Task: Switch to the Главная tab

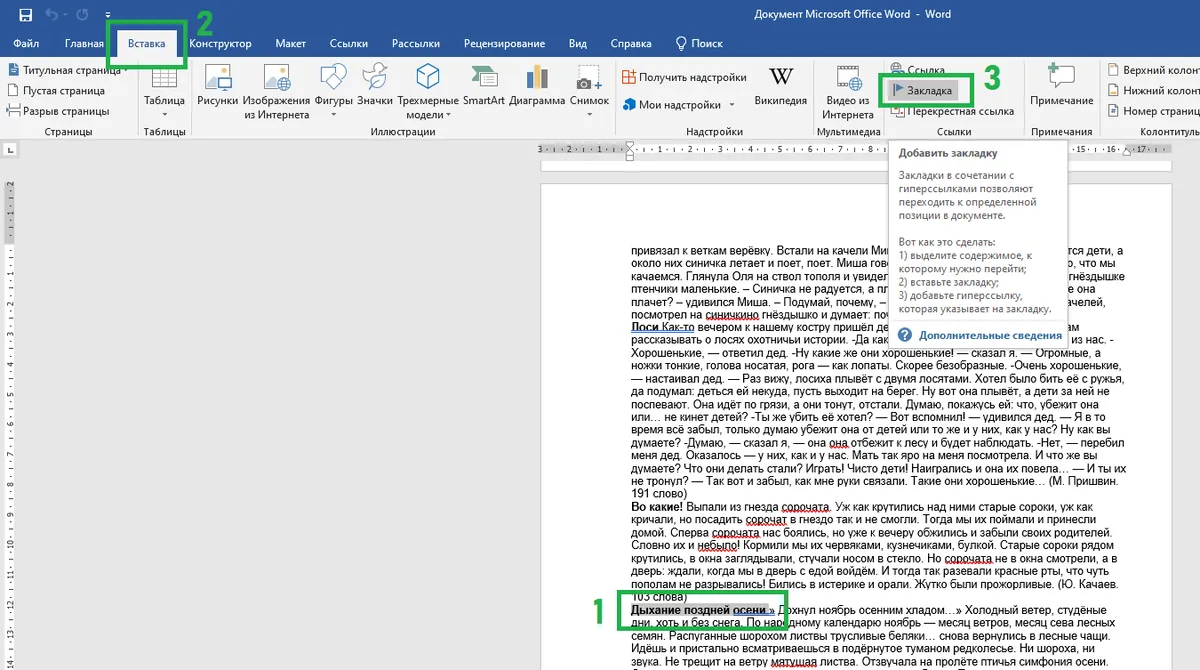Action: [x=84, y=44]
